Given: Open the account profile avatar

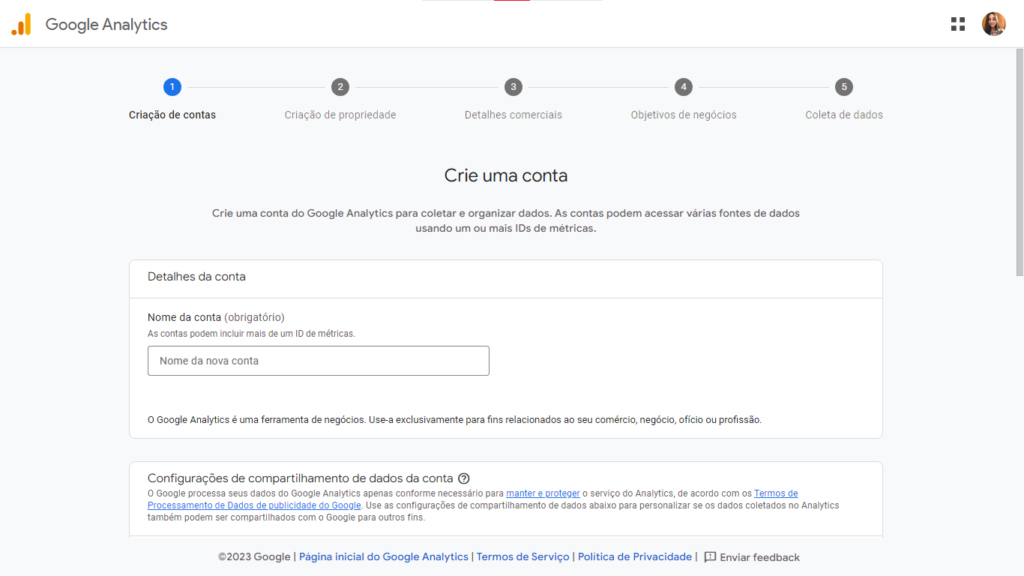Looking at the screenshot, I should (x=993, y=24).
